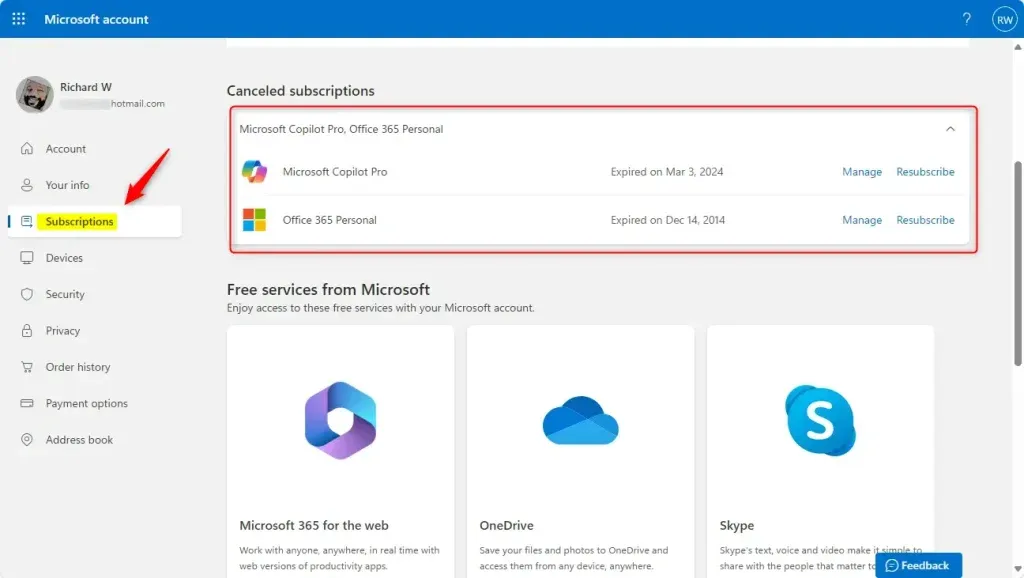Click the Privacy lock icon

coord(27,330)
